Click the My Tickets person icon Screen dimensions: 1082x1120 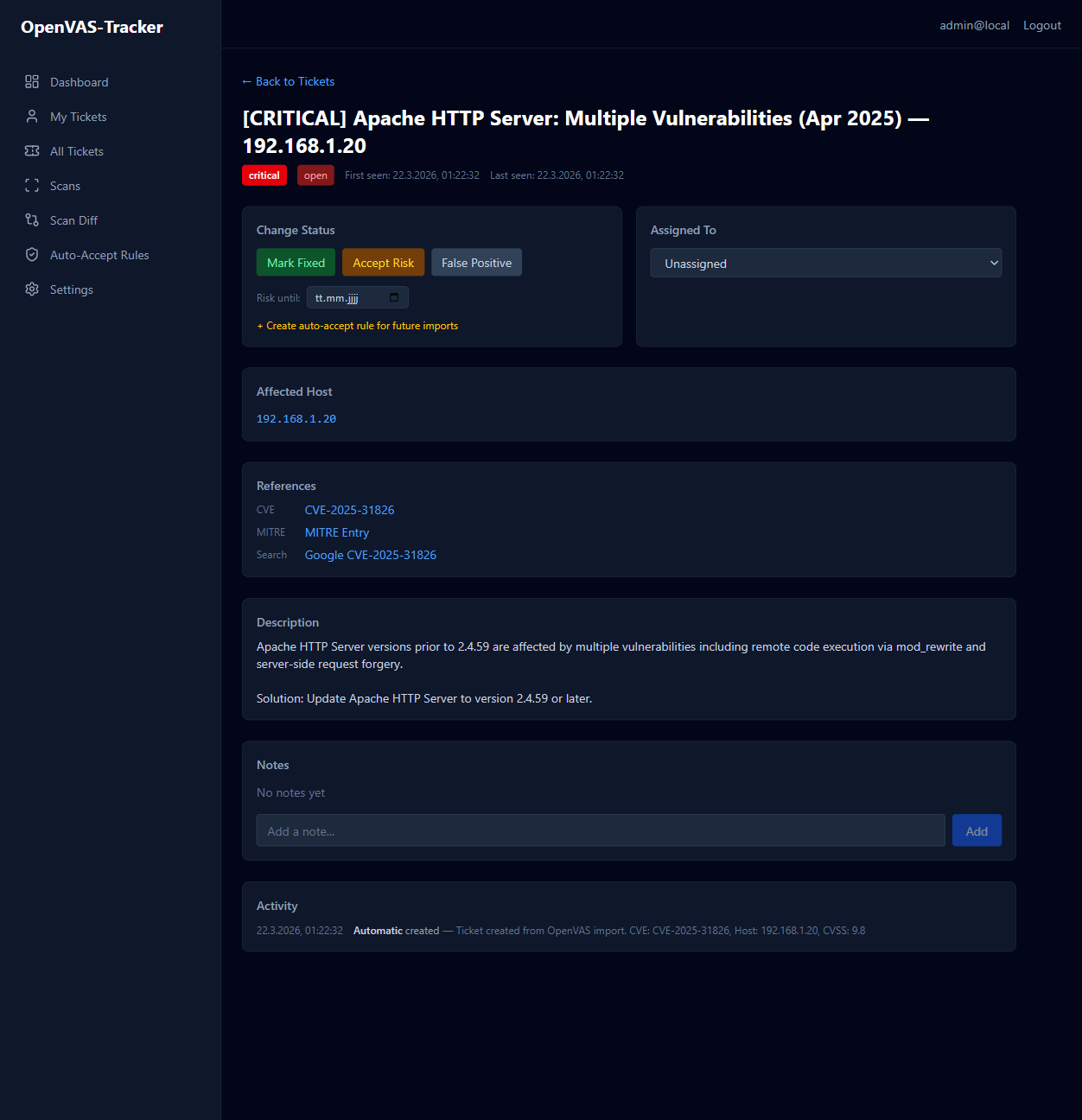[32, 116]
